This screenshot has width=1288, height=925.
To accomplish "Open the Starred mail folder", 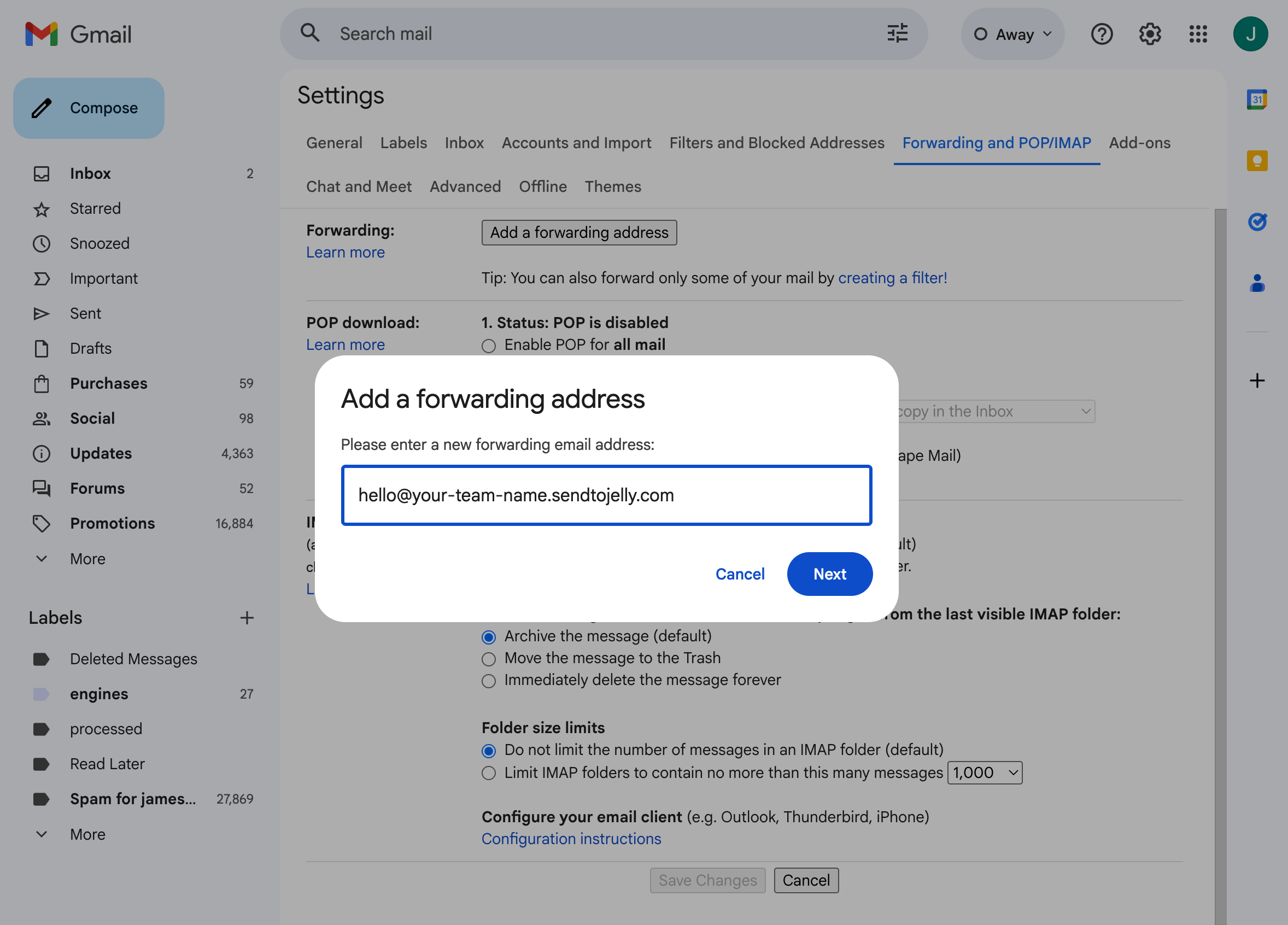I will tap(95, 208).
